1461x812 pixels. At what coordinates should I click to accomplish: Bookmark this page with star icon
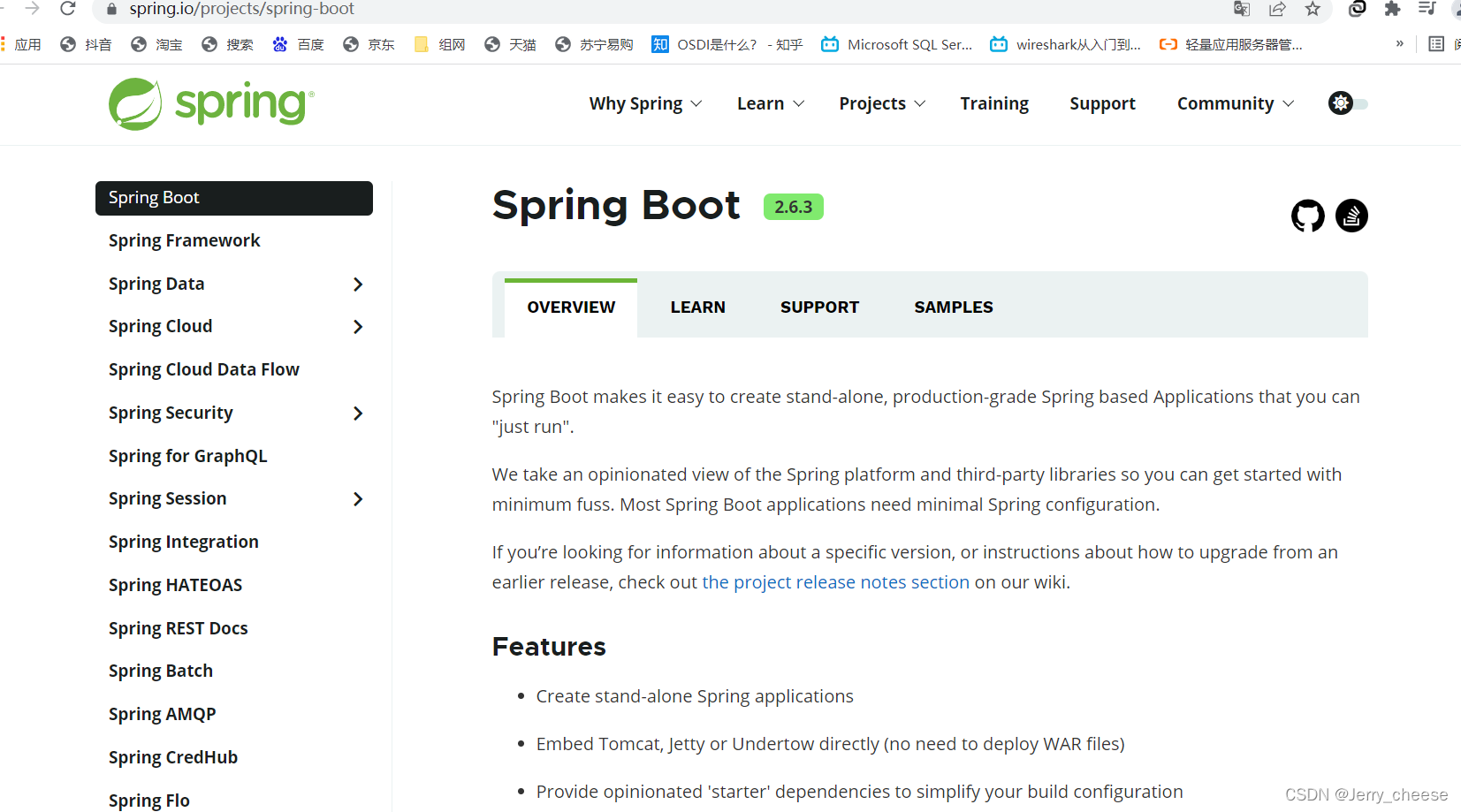pos(1313,9)
